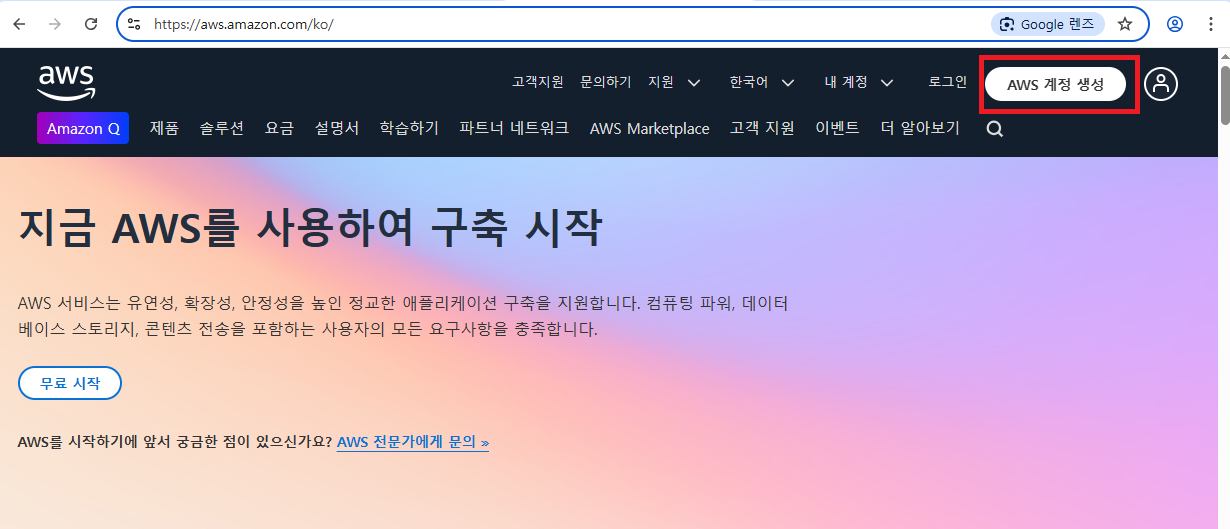The height and width of the screenshot is (529, 1230).
Task: Reload the page
Action: (x=91, y=24)
